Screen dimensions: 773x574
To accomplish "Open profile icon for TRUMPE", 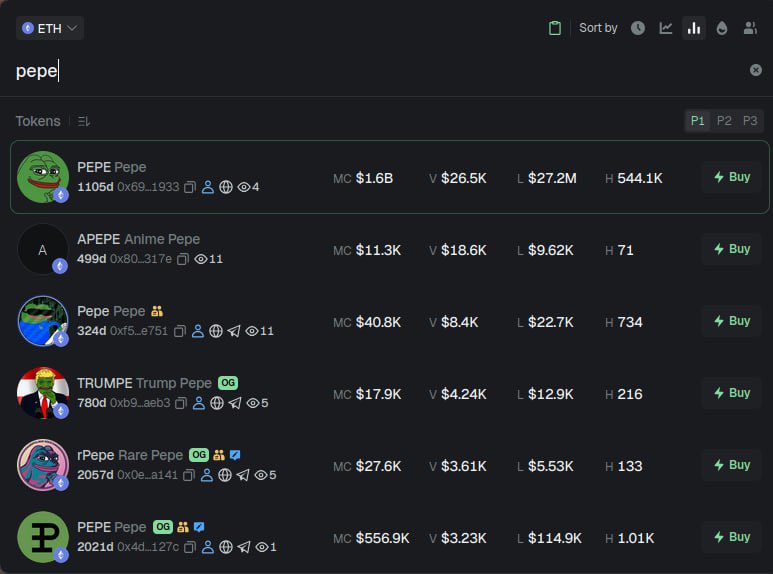I will 199,403.
